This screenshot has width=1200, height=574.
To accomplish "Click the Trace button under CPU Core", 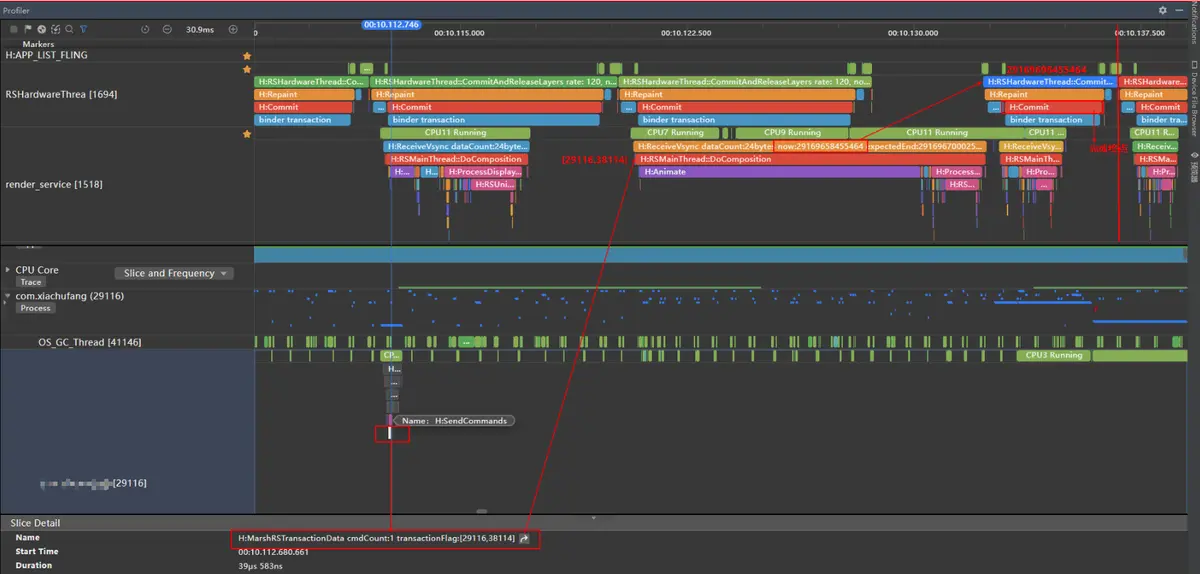I will tap(31, 282).
